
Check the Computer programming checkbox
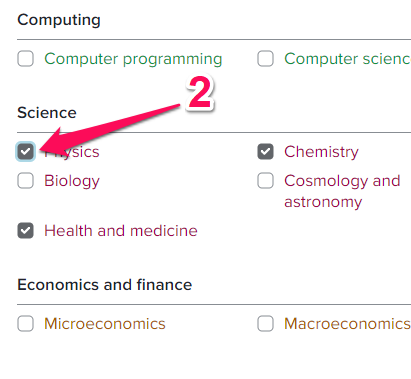tap(25, 59)
